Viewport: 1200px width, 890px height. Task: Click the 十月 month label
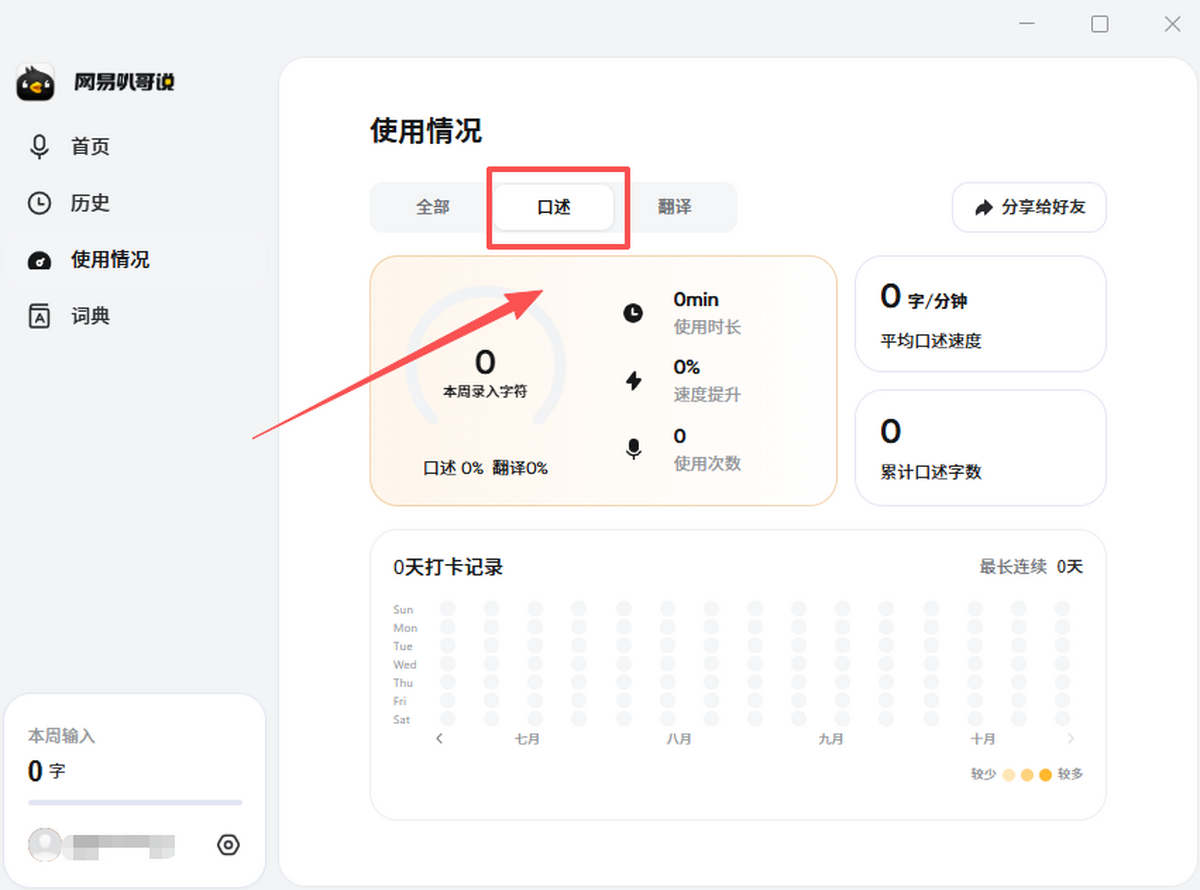983,739
